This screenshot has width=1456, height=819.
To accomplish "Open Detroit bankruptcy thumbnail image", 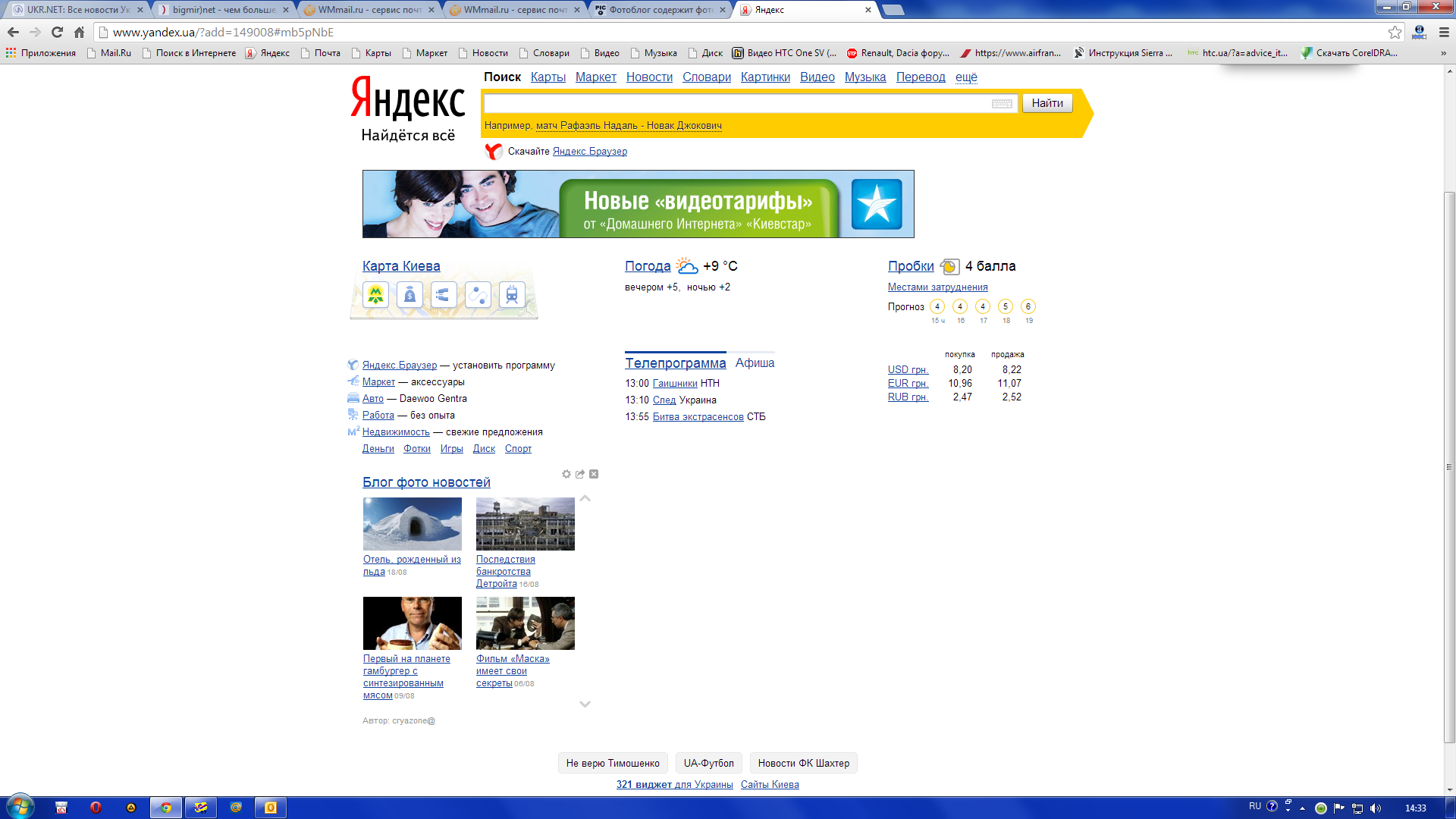I will click(x=526, y=524).
